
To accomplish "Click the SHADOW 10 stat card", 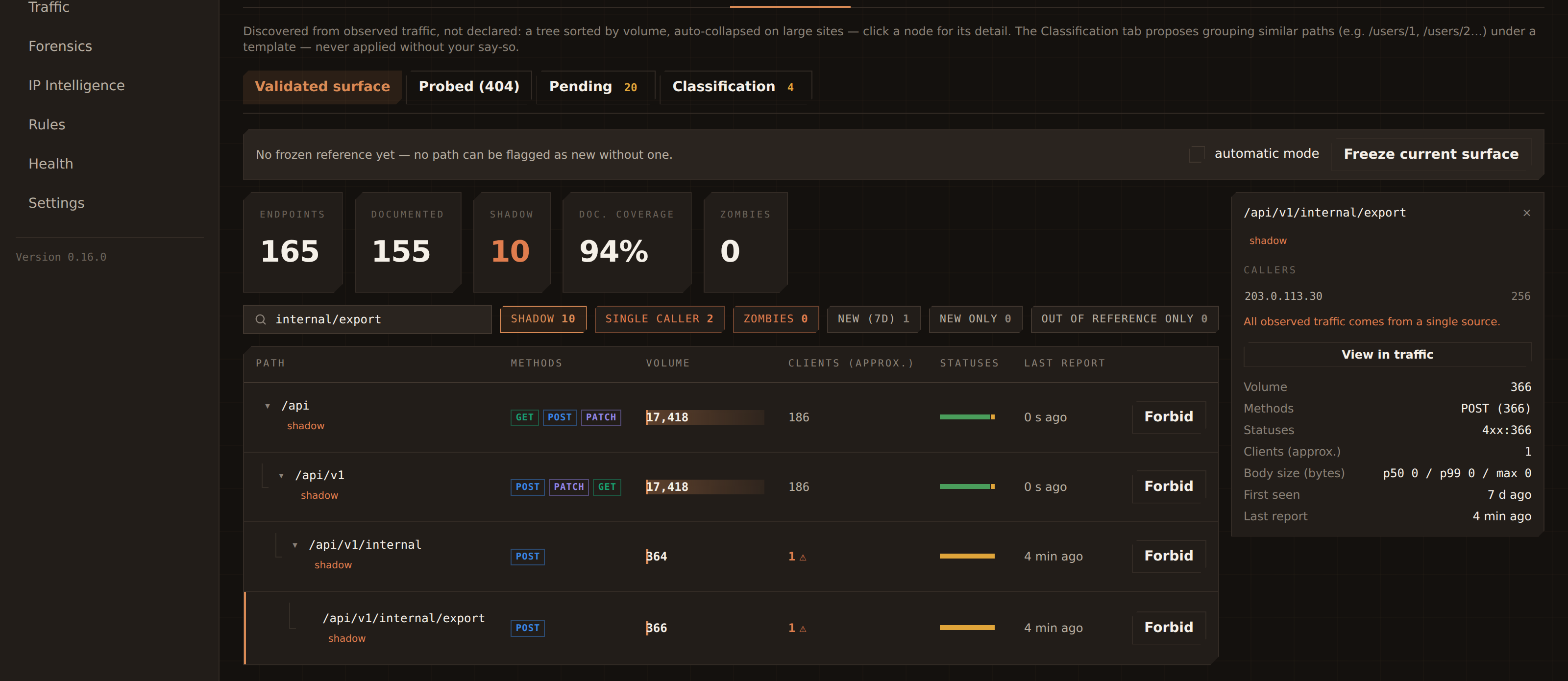I will [x=512, y=242].
